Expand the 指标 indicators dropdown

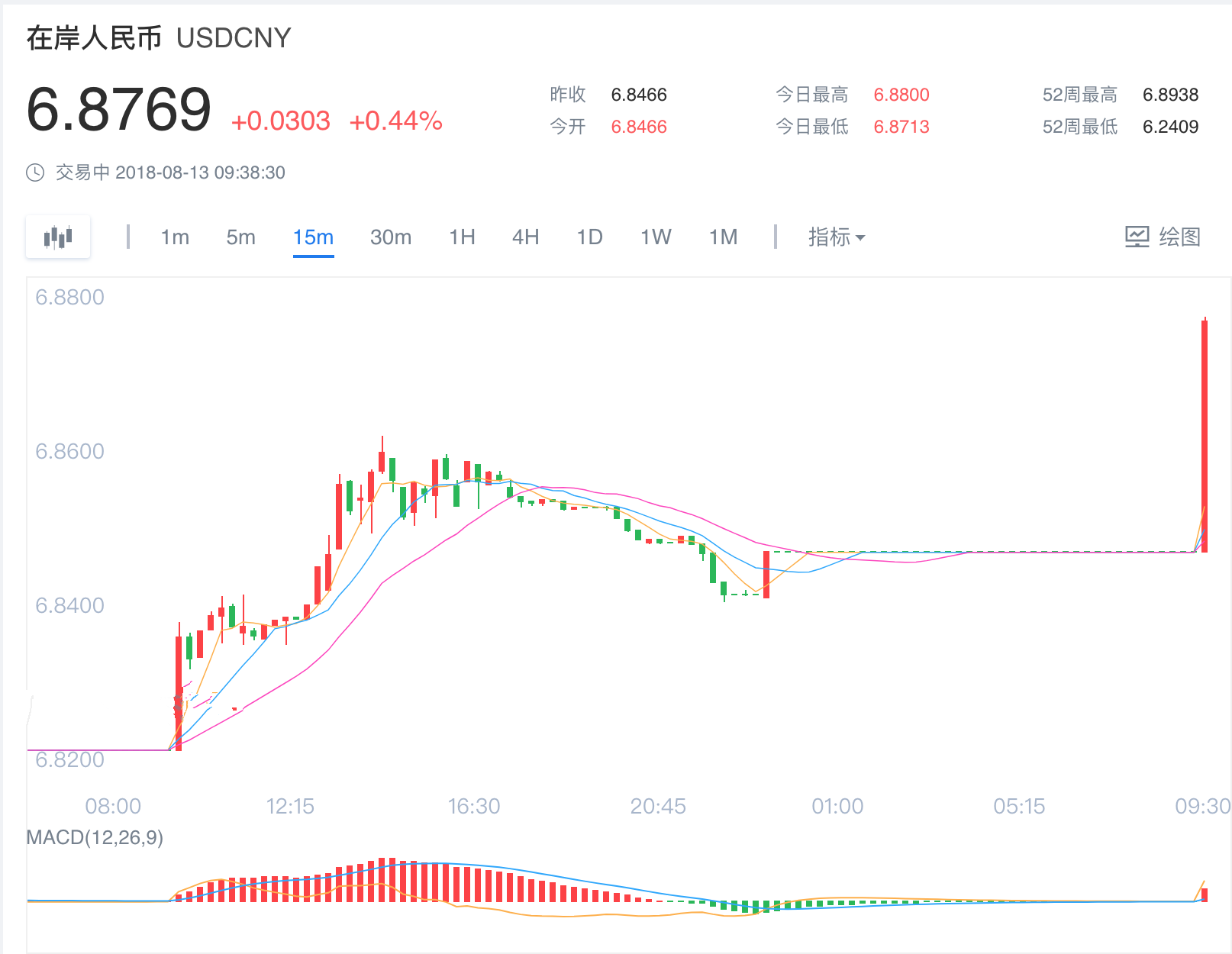coord(837,237)
